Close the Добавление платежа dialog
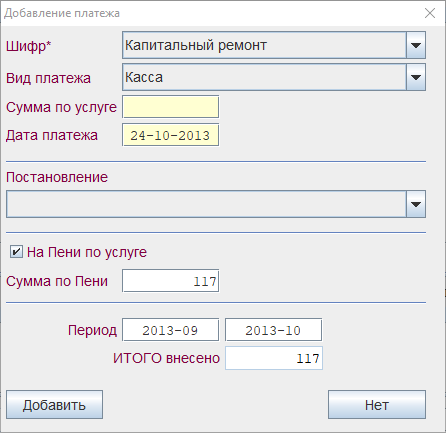 tap(430, 13)
